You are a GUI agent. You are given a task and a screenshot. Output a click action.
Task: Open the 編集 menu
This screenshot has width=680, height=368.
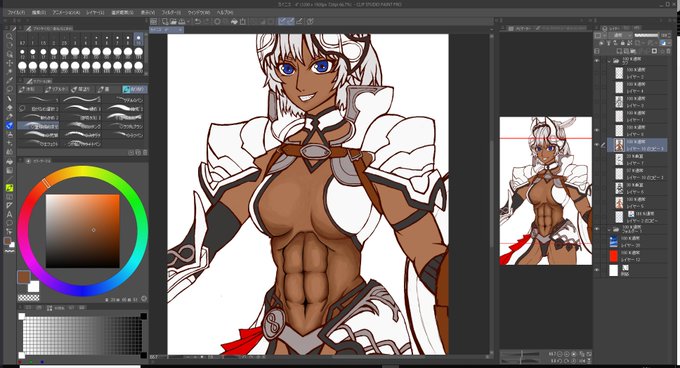click(39, 13)
